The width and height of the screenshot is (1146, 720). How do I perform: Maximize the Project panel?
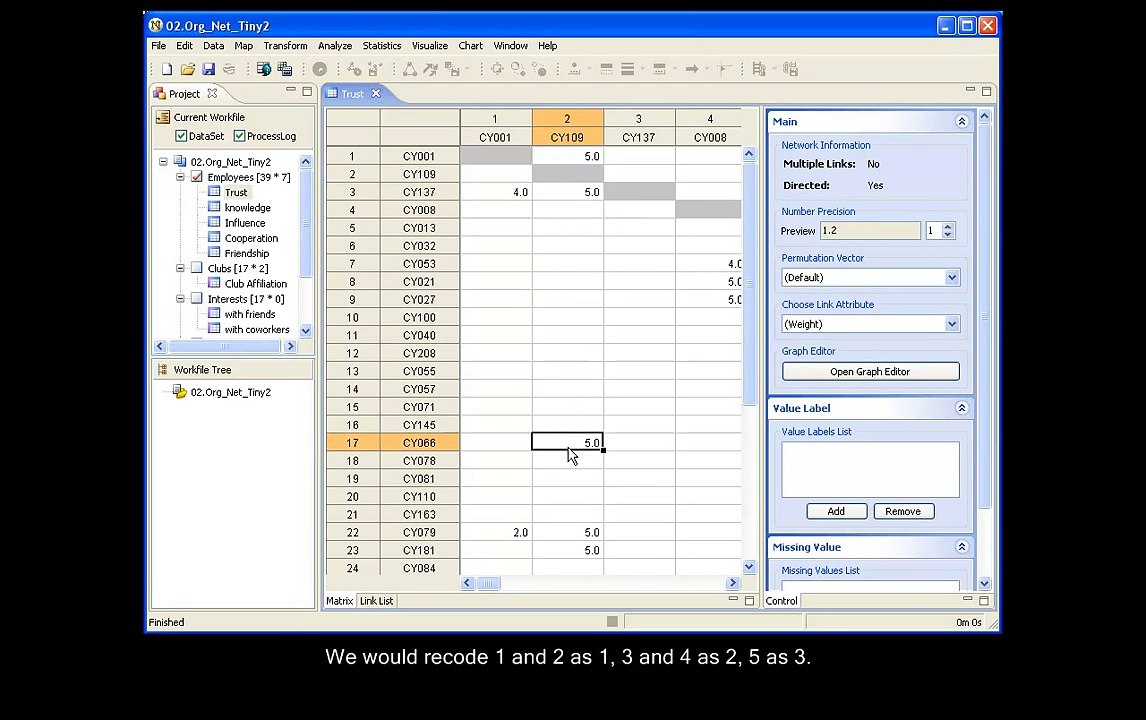307,91
